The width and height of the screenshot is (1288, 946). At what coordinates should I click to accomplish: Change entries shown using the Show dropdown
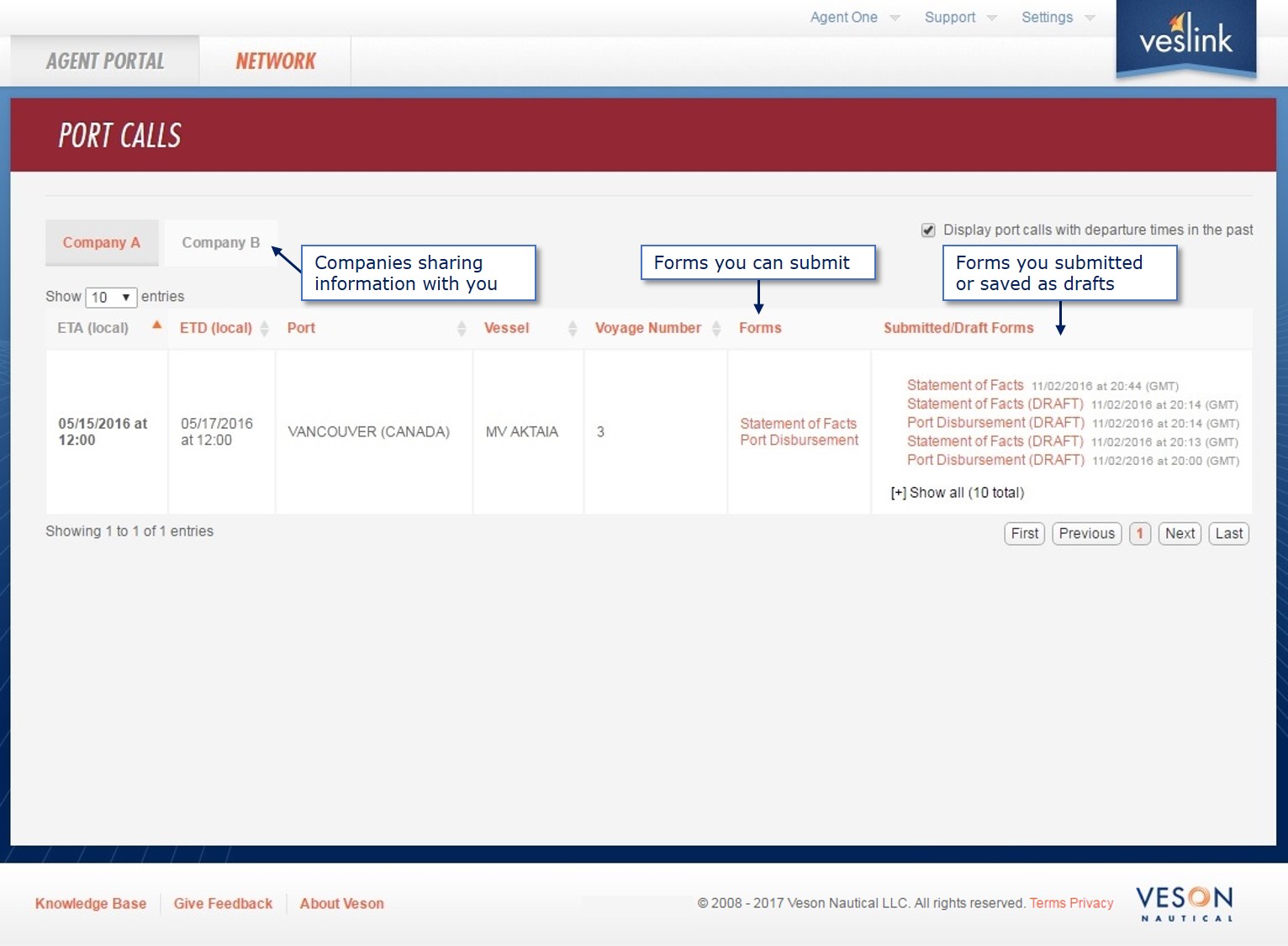coord(110,297)
